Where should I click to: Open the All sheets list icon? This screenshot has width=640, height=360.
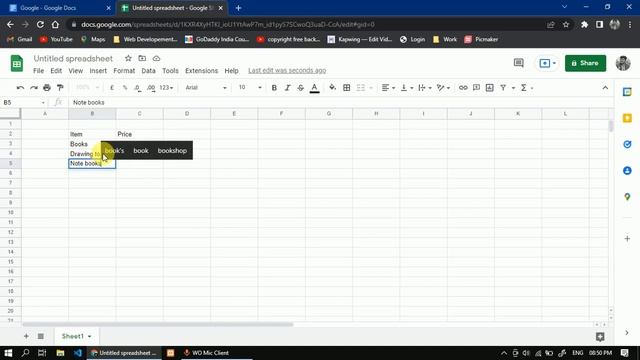[40, 336]
